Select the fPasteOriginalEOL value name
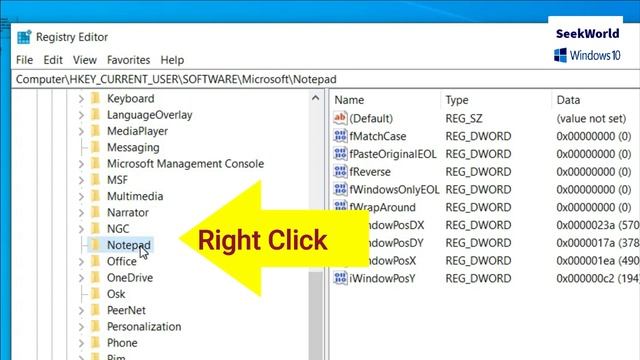The height and width of the screenshot is (360, 640). pyautogui.click(x=393, y=154)
